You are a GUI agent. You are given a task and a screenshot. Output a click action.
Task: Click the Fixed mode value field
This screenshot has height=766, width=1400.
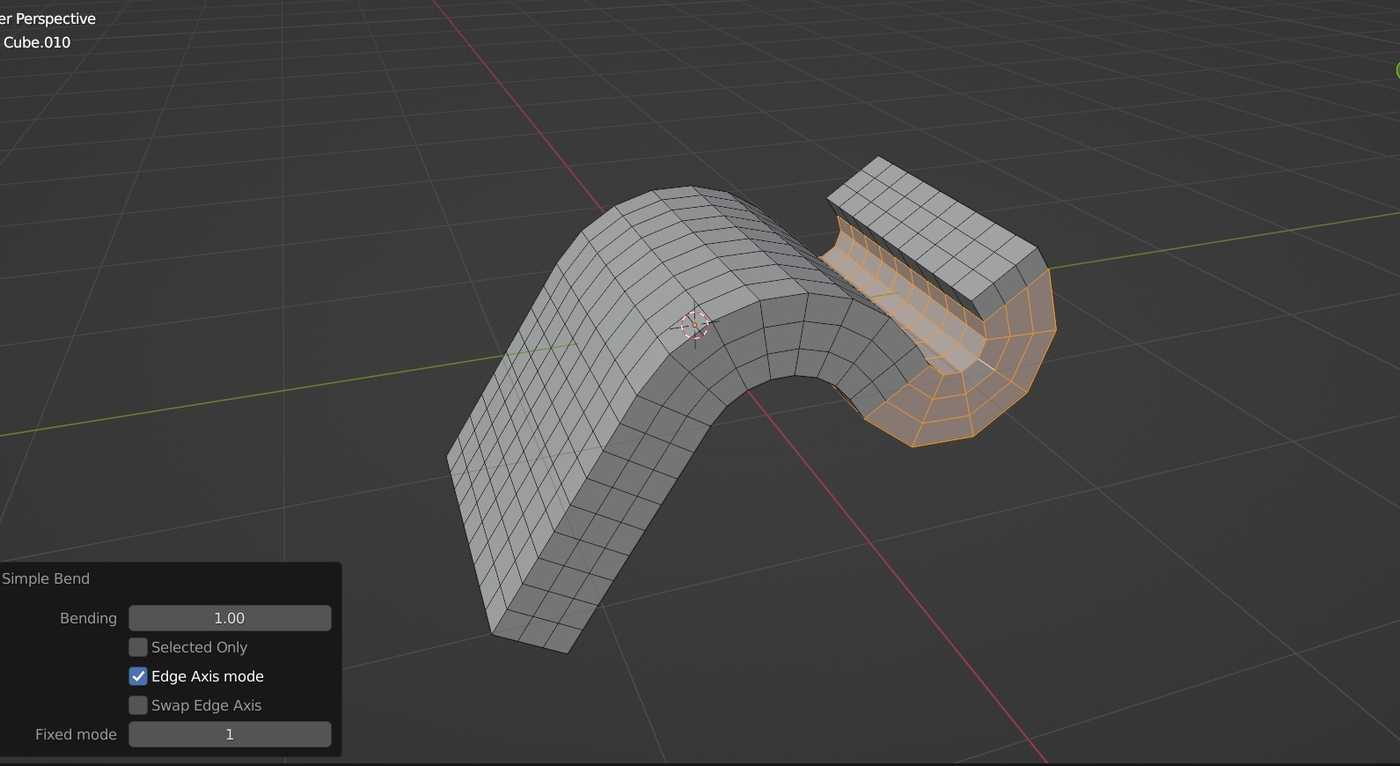point(229,734)
